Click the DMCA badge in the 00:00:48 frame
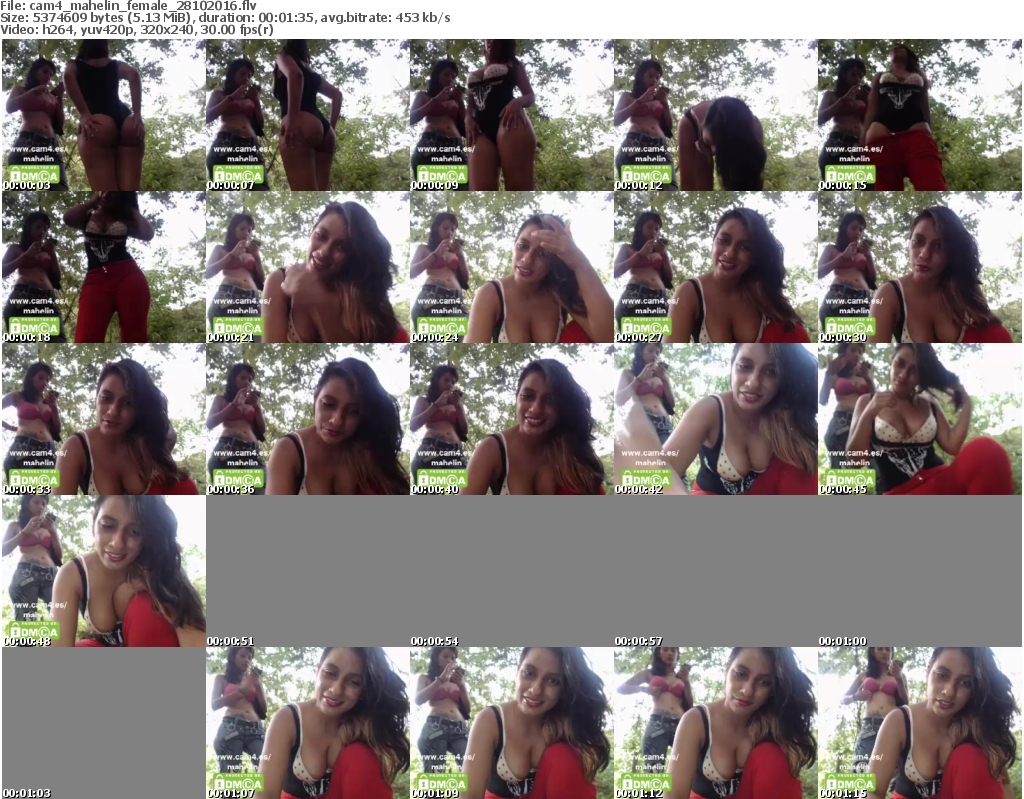The image size is (1024, 799). point(30,629)
